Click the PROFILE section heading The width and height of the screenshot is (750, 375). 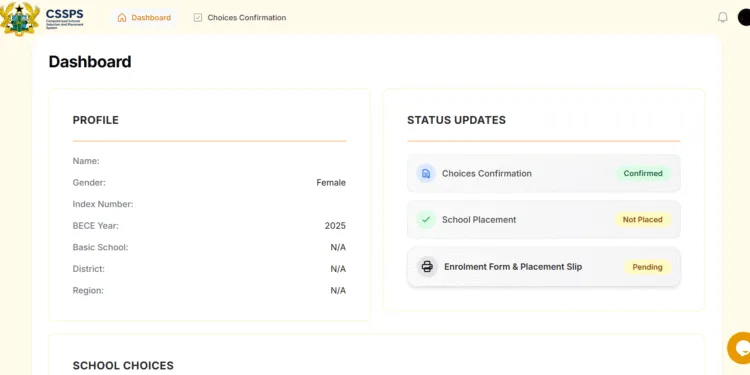96,120
